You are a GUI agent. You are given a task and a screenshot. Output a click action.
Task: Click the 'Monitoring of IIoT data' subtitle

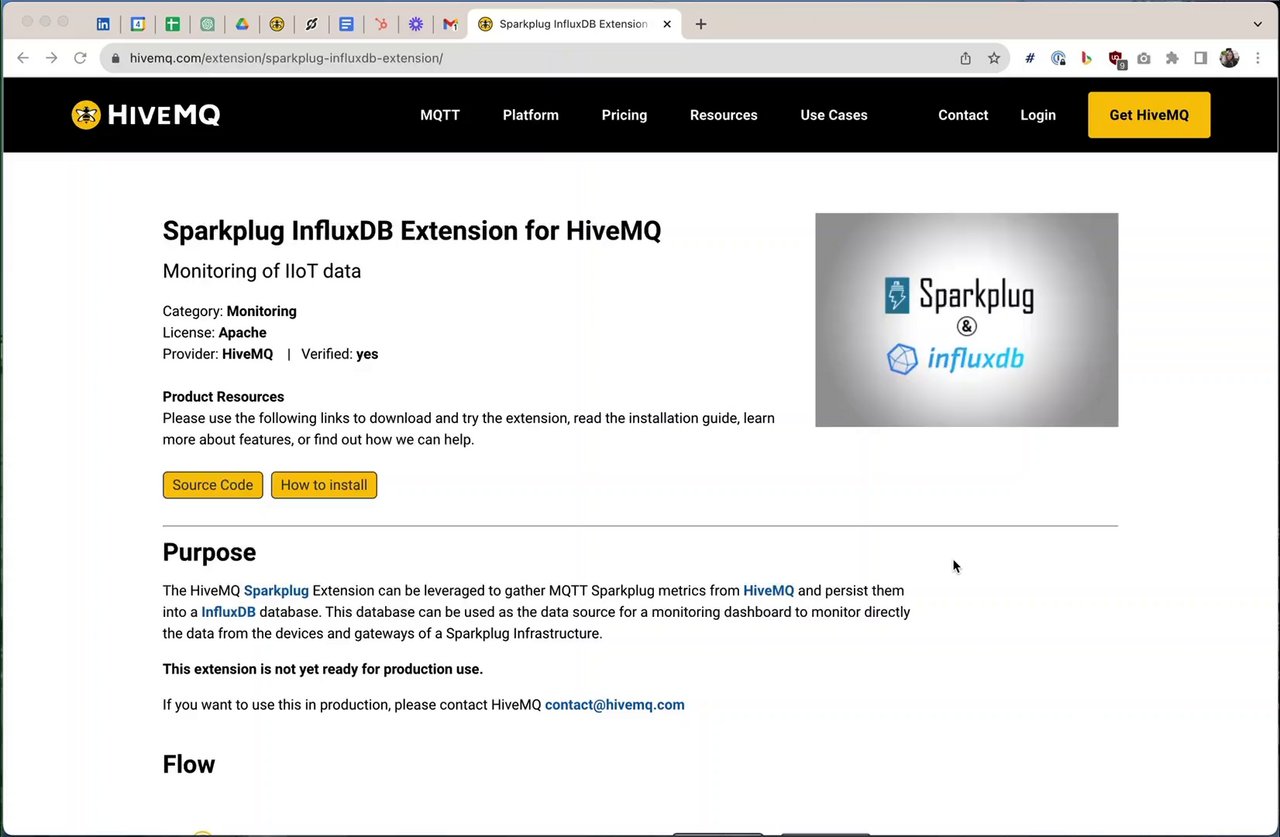262,271
